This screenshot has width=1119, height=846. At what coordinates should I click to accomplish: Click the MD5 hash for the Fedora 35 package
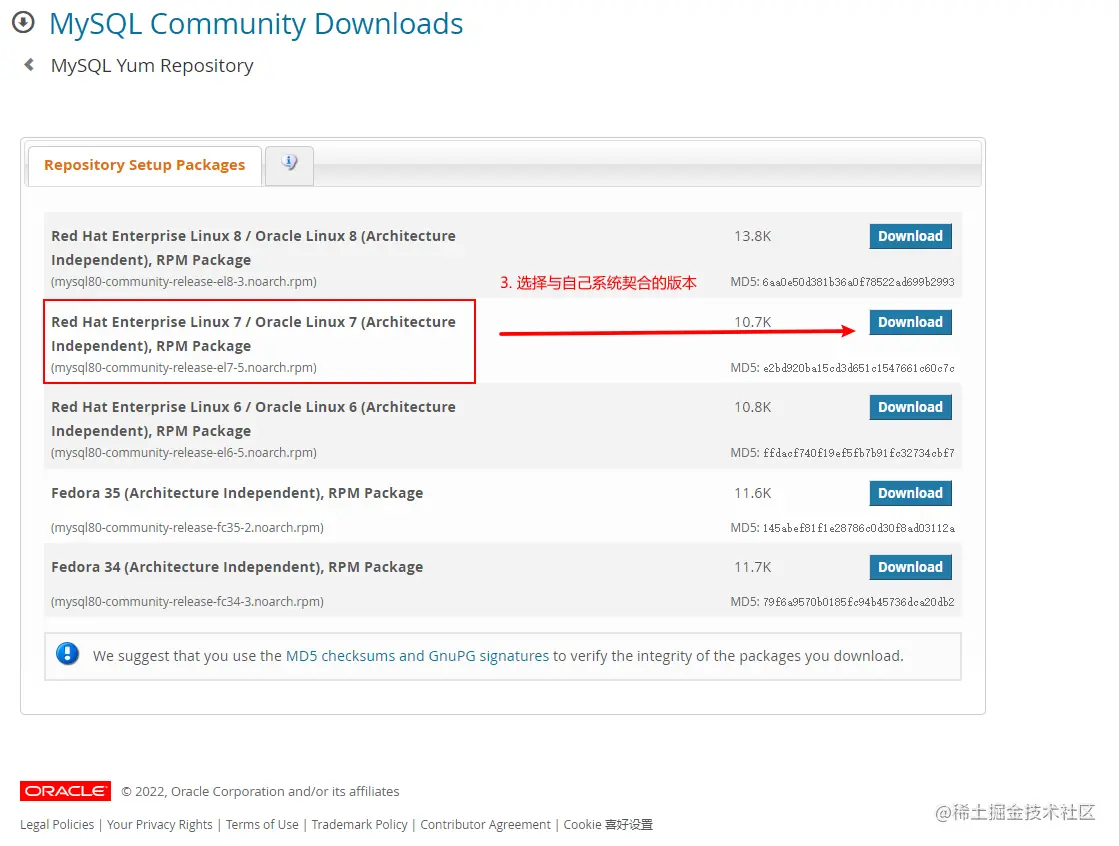(858, 528)
